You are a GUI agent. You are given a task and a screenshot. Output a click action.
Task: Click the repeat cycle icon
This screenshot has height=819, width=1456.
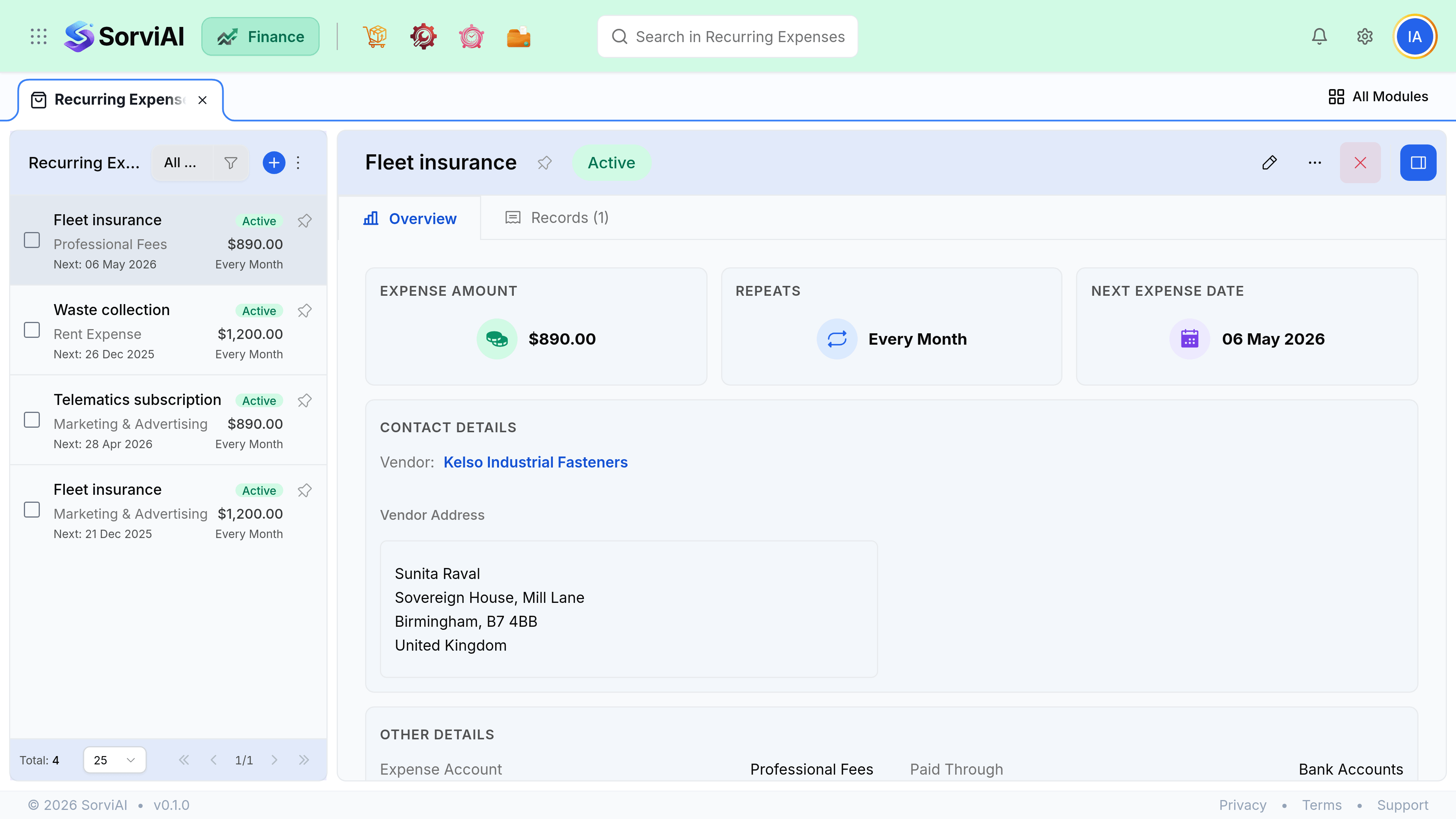click(837, 339)
